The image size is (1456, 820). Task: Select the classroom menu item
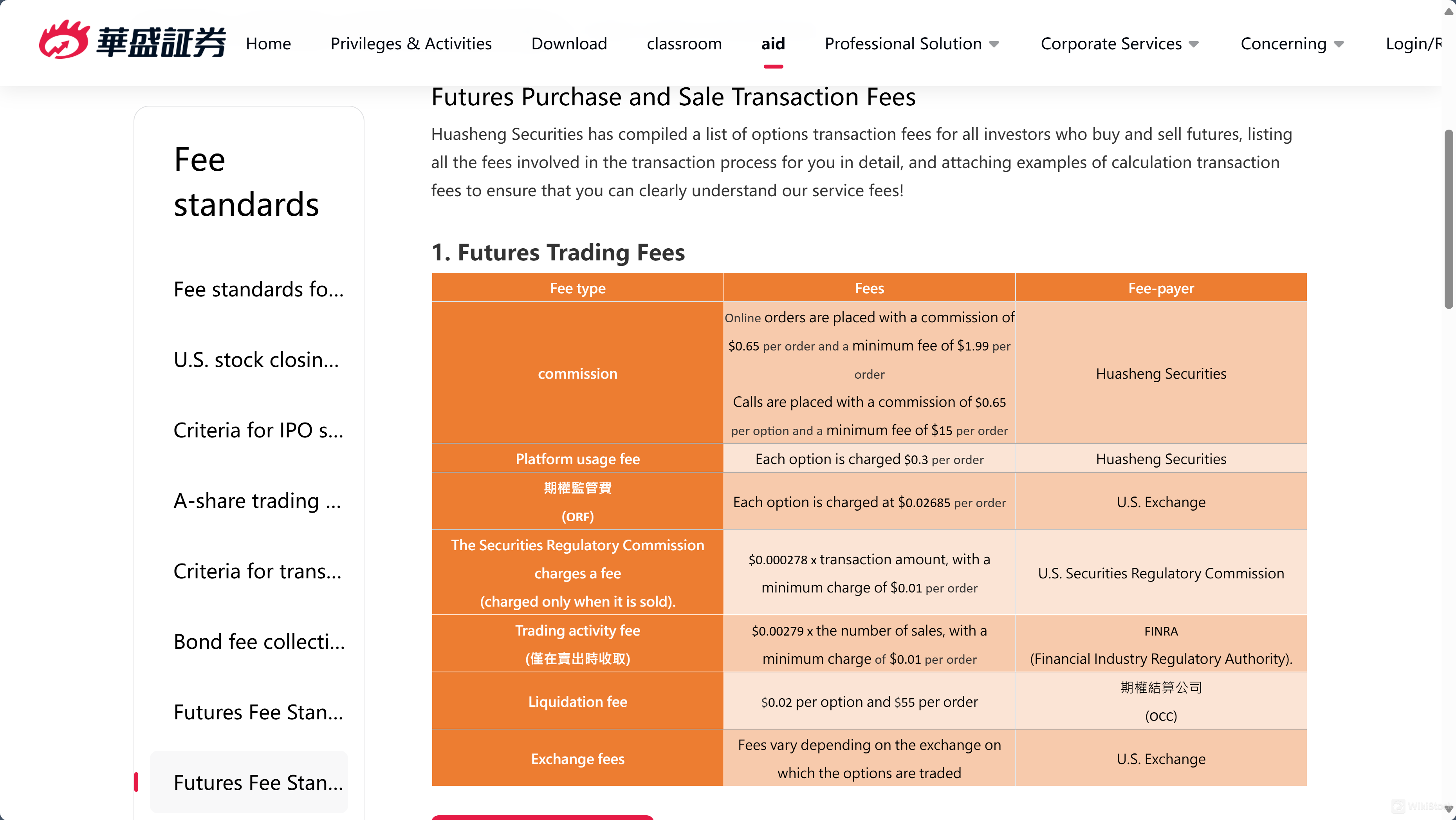point(684,43)
